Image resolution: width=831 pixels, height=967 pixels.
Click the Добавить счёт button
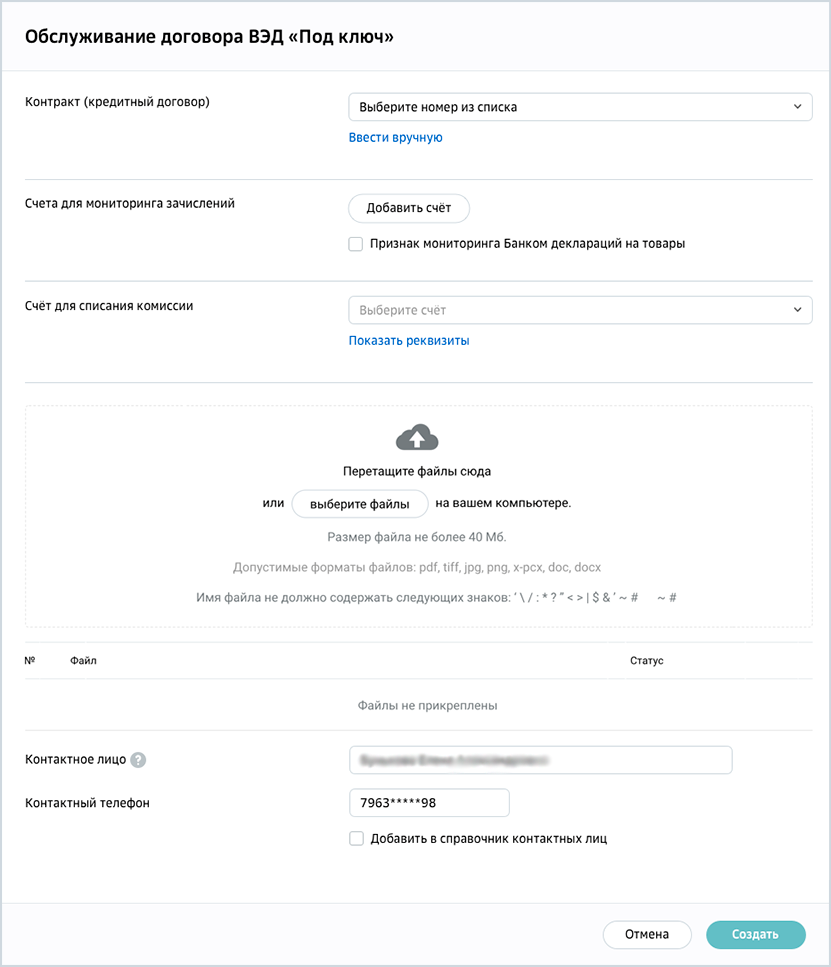point(408,208)
